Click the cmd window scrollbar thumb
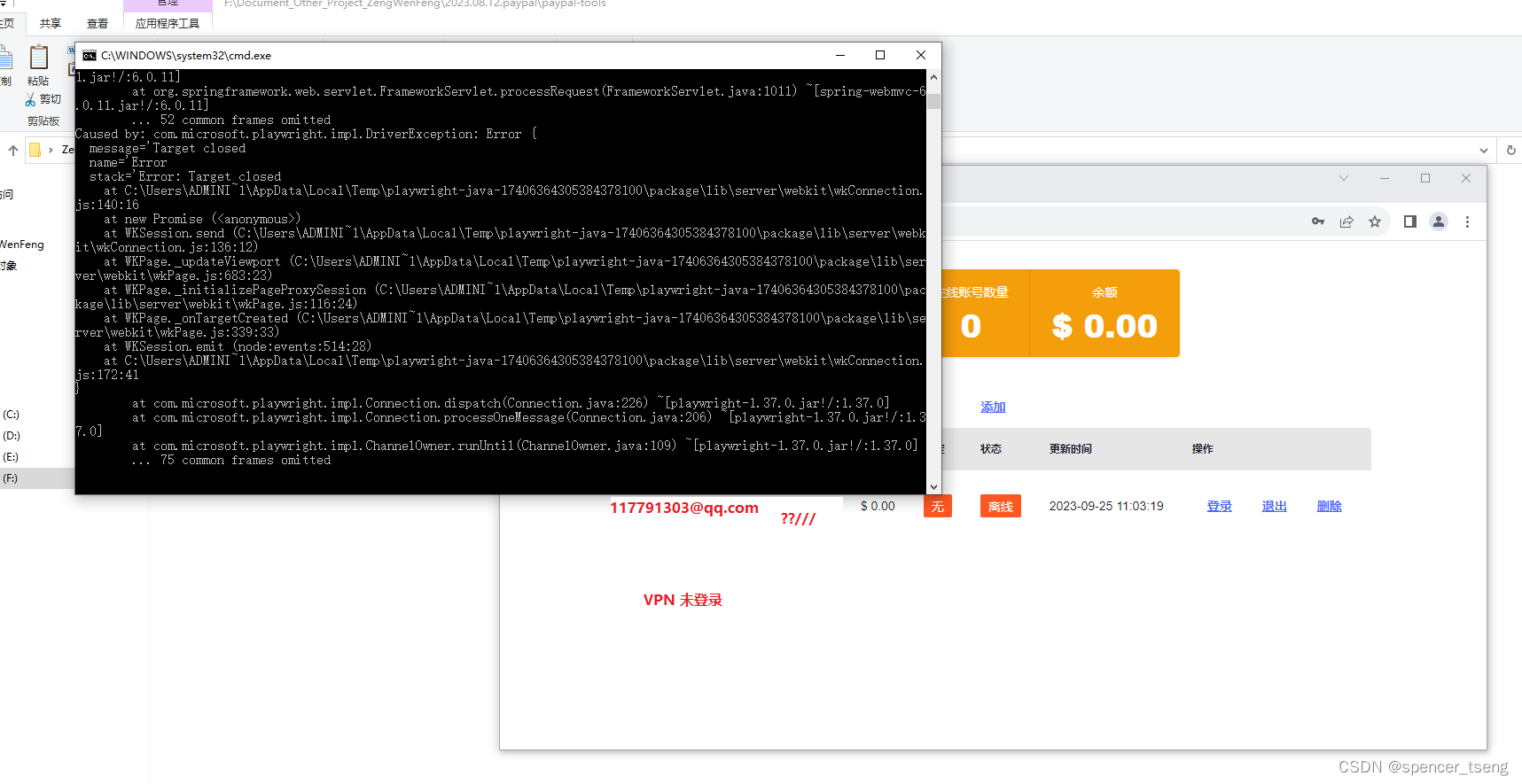This screenshot has width=1522, height=784. tap(933, 100)
